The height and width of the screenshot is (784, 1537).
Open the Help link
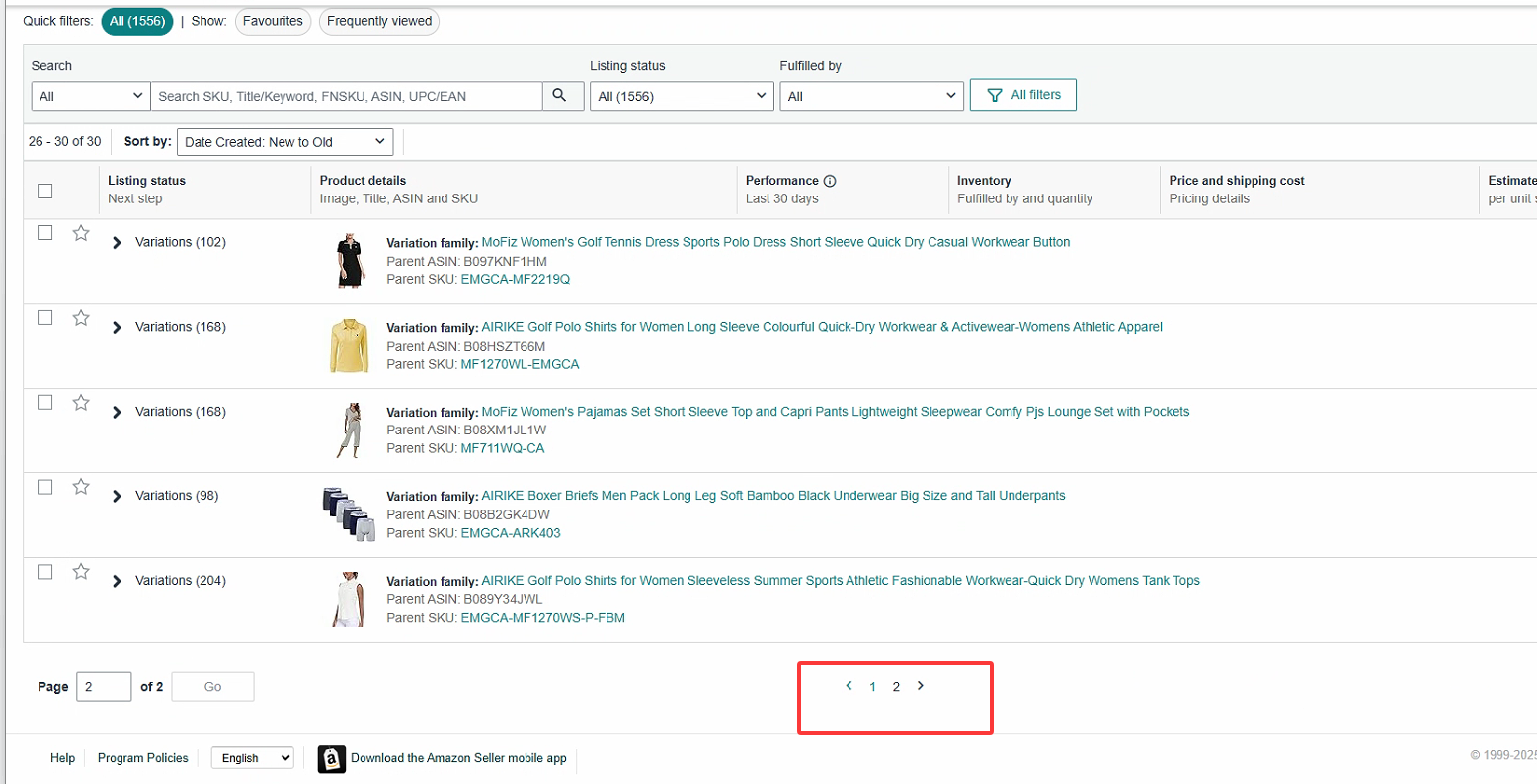[63, 758]
